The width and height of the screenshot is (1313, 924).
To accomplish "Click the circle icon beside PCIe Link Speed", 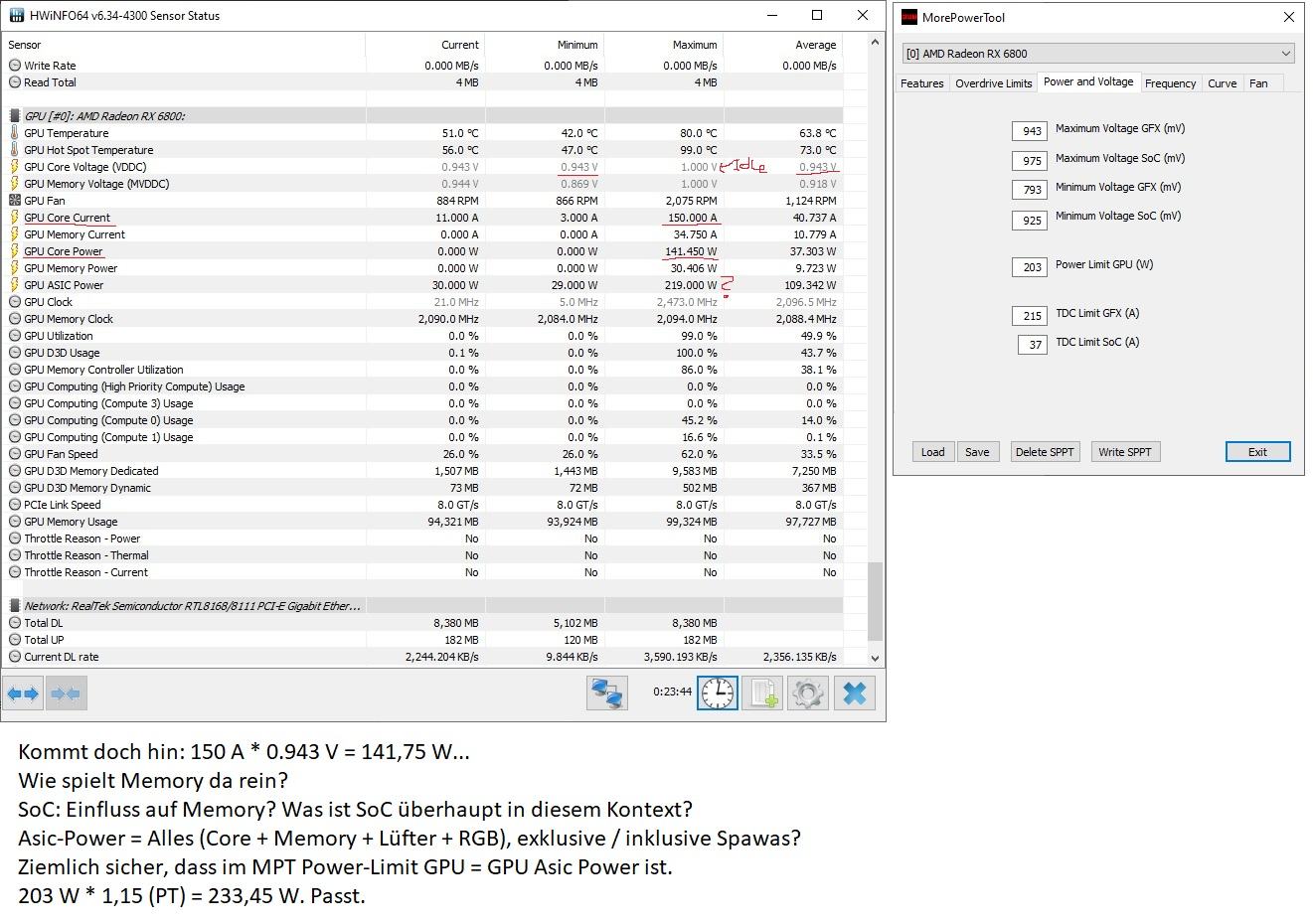I will 15,505.
